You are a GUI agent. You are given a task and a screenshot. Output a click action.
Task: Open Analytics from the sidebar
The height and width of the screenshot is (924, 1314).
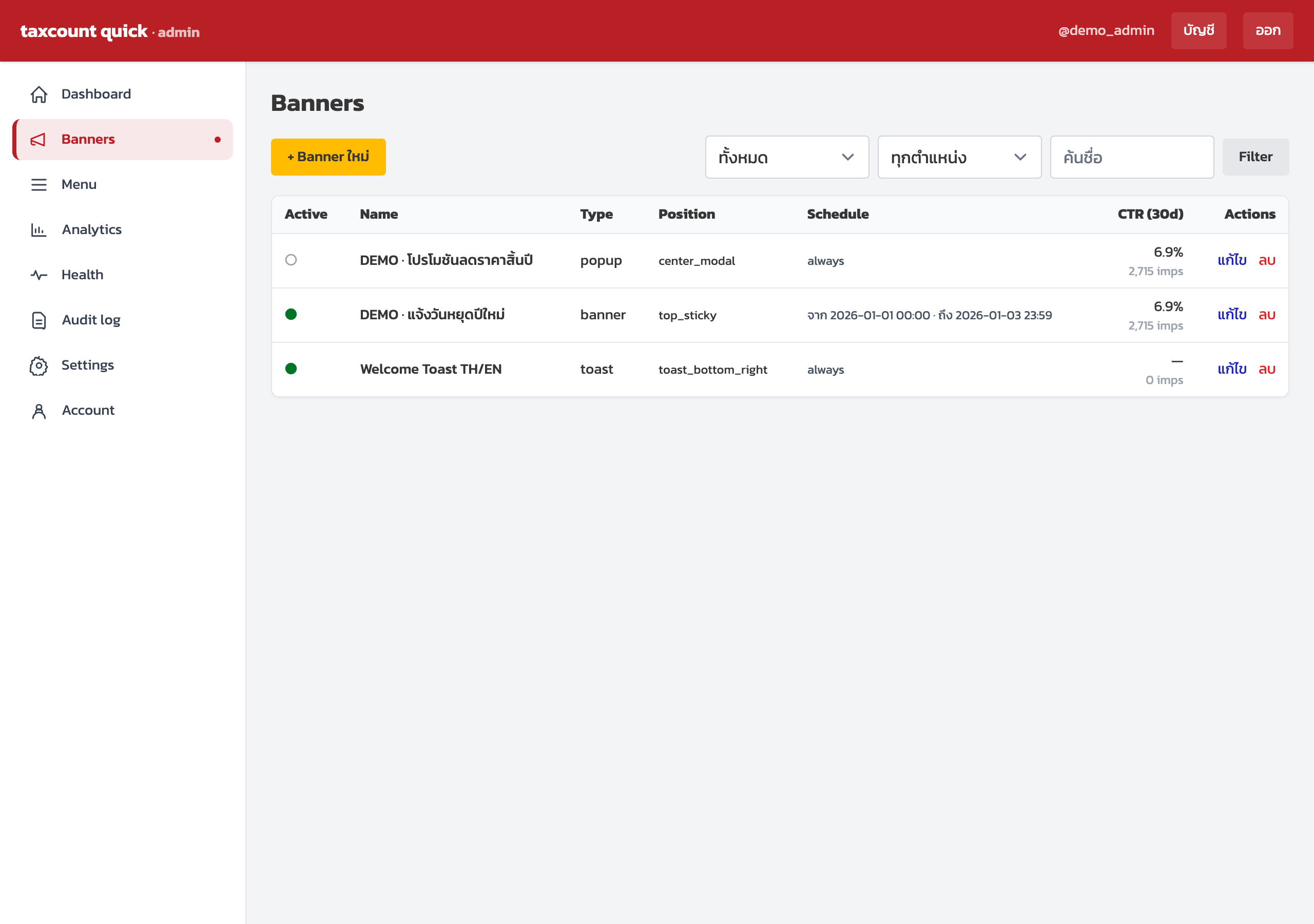(123, 229)
